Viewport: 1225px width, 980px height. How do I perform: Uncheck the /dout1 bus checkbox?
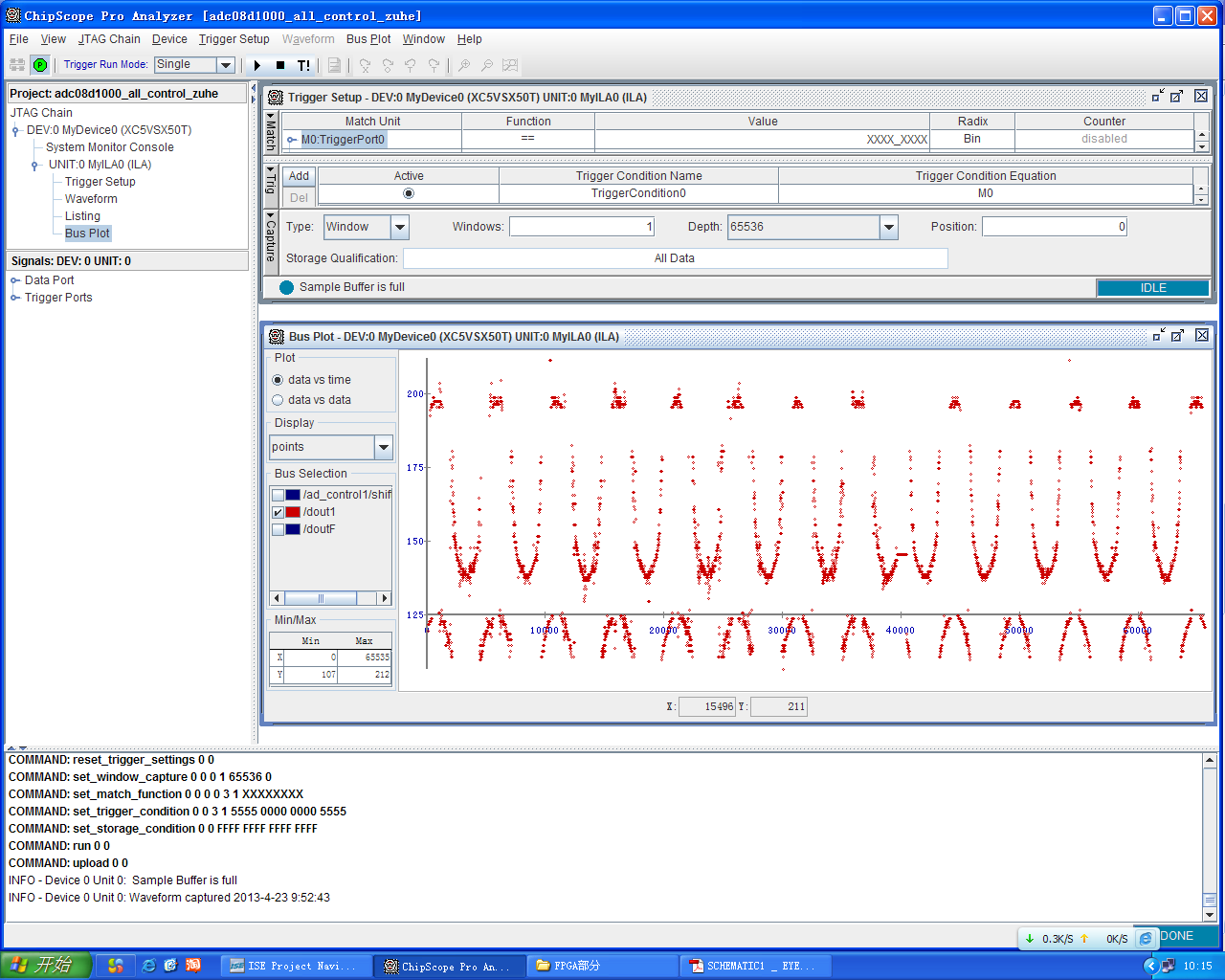(x=278, y=512)
